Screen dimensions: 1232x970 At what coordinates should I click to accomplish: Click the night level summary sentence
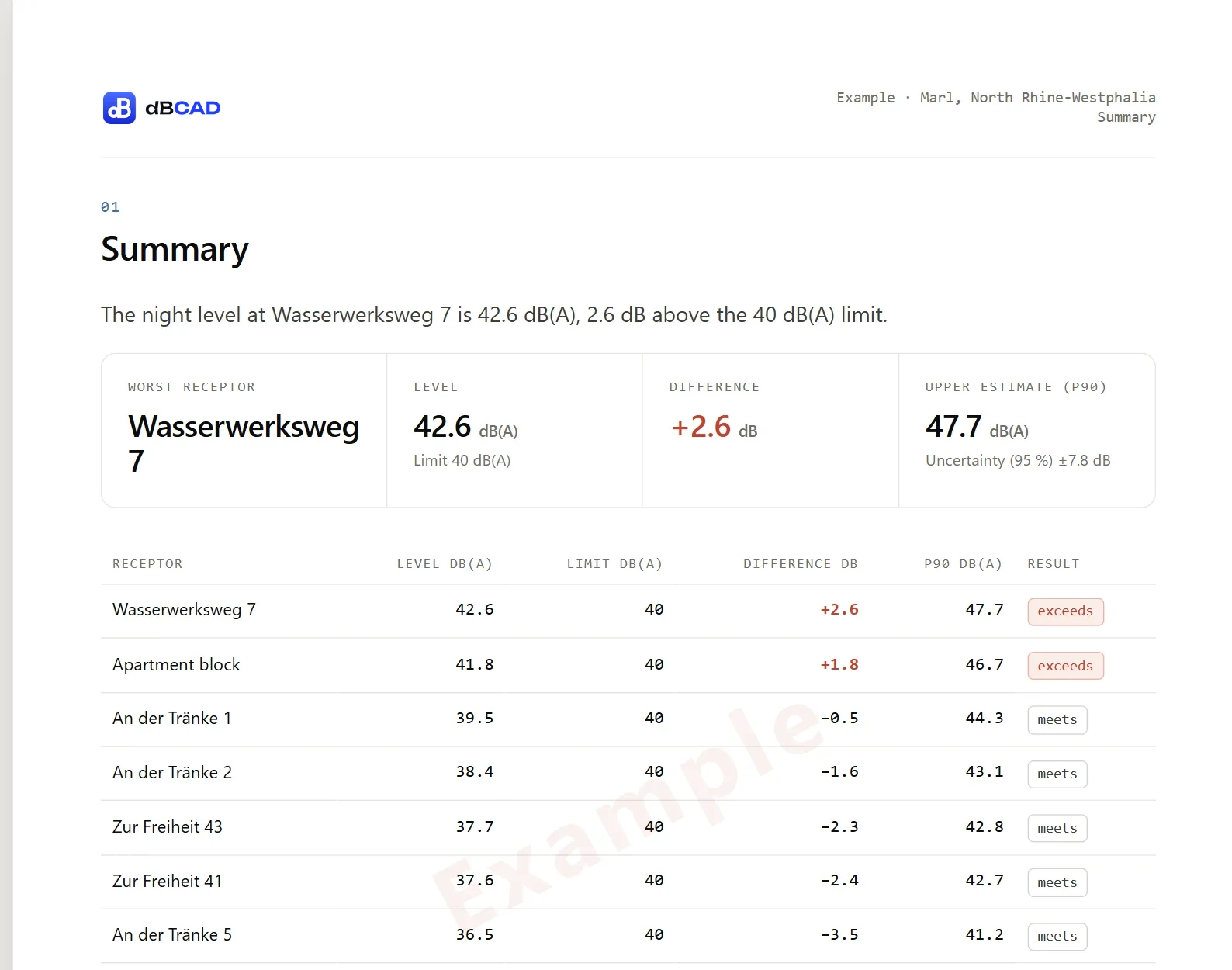pyautogui.click(x=494, y=314)
